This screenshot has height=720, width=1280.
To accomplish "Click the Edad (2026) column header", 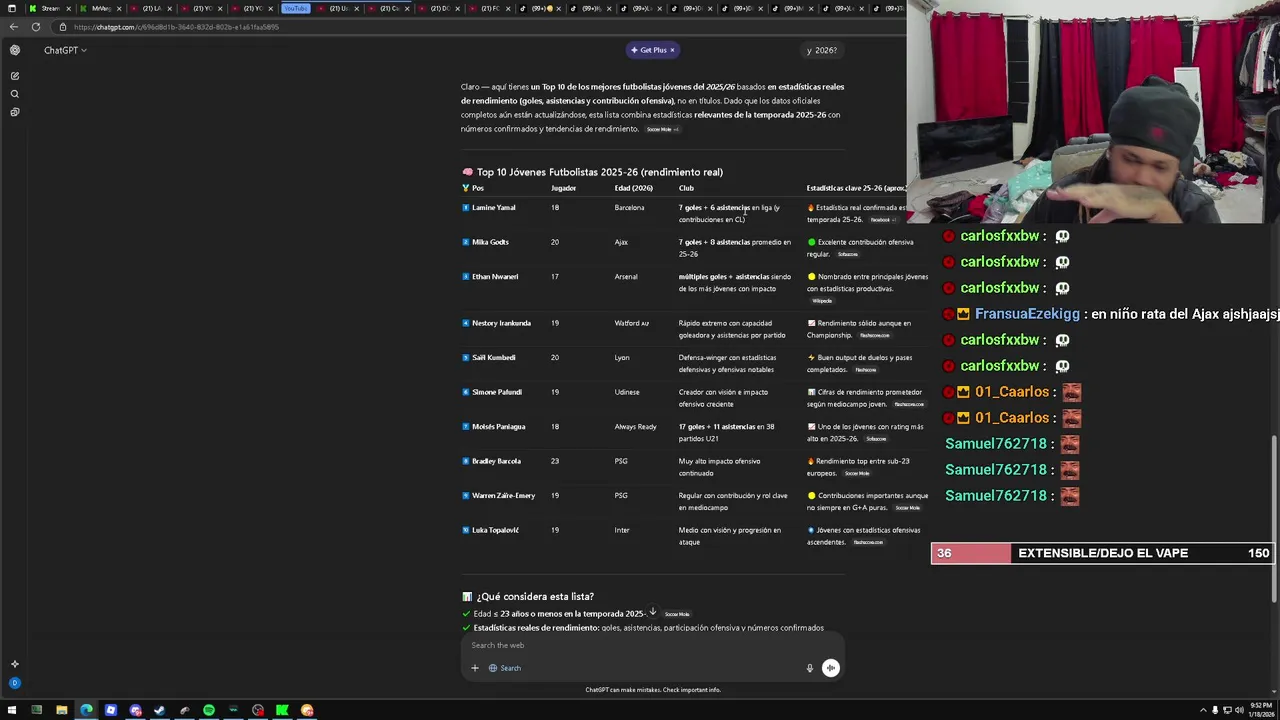I will click(633, 188).
